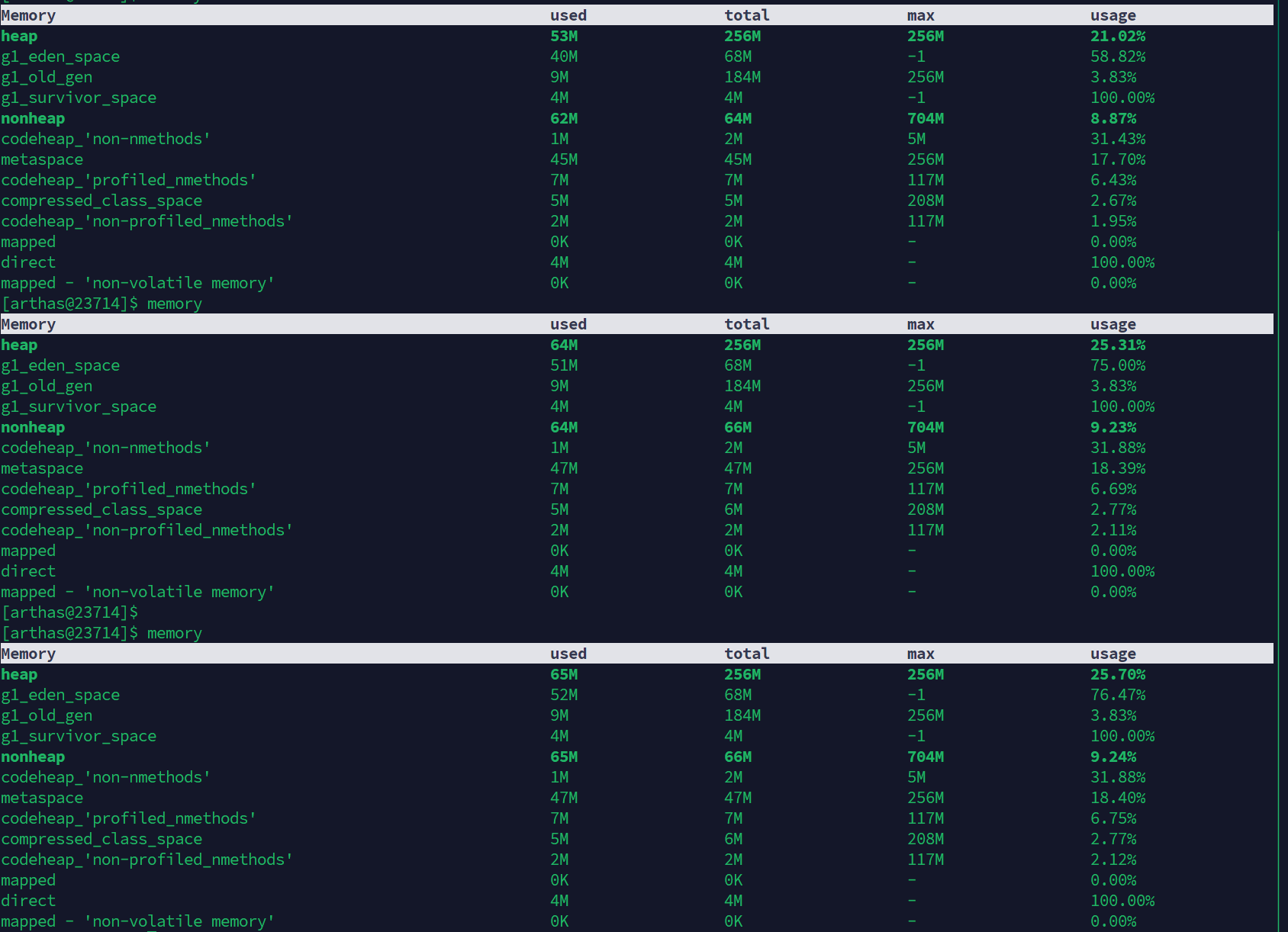Click the empty arthas prompt line
Screen dimensions: 1288x932
70,612
